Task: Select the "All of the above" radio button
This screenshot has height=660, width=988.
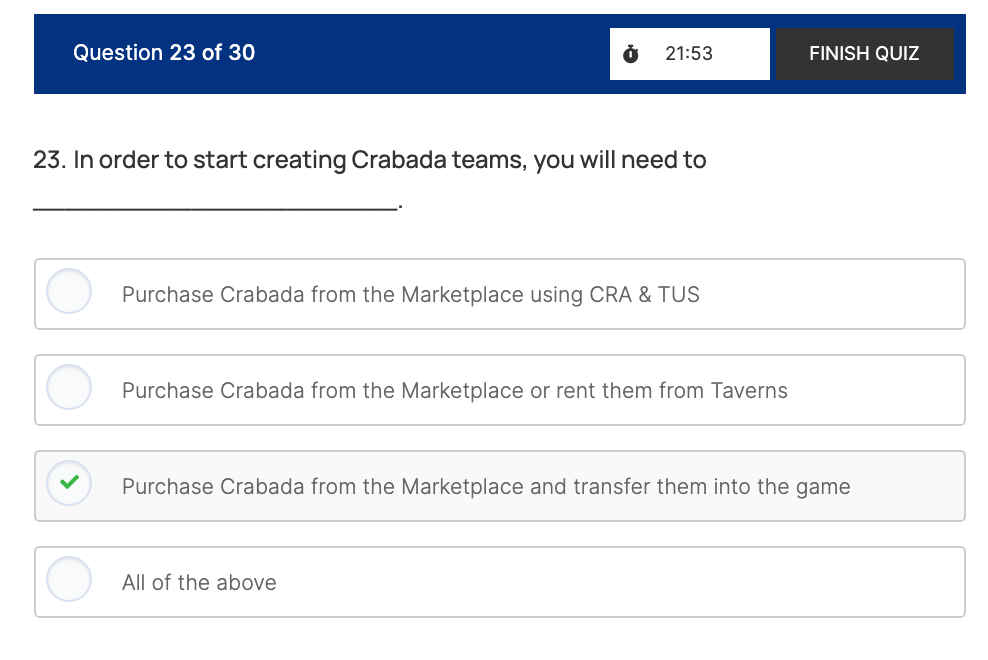Action: [x=69, y=580]
